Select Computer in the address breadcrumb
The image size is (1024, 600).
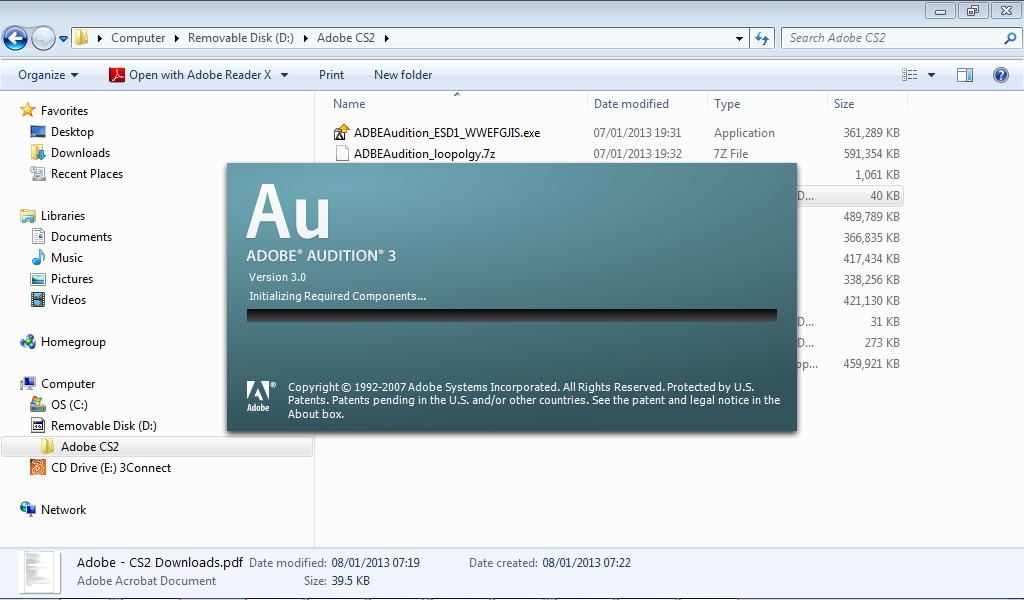coord(138,38)
